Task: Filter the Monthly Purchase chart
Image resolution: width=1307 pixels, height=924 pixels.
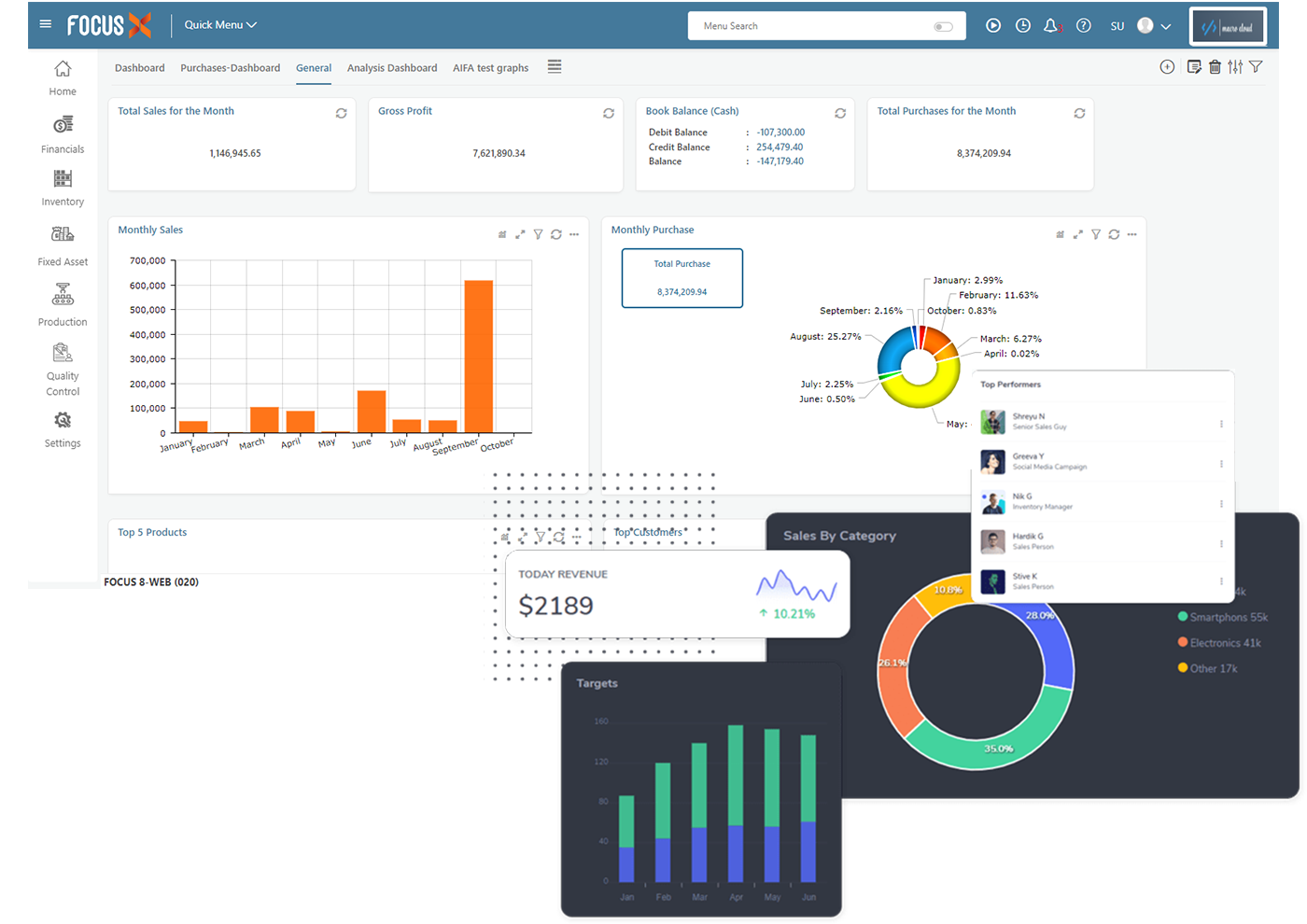Action: [1096, 234]
